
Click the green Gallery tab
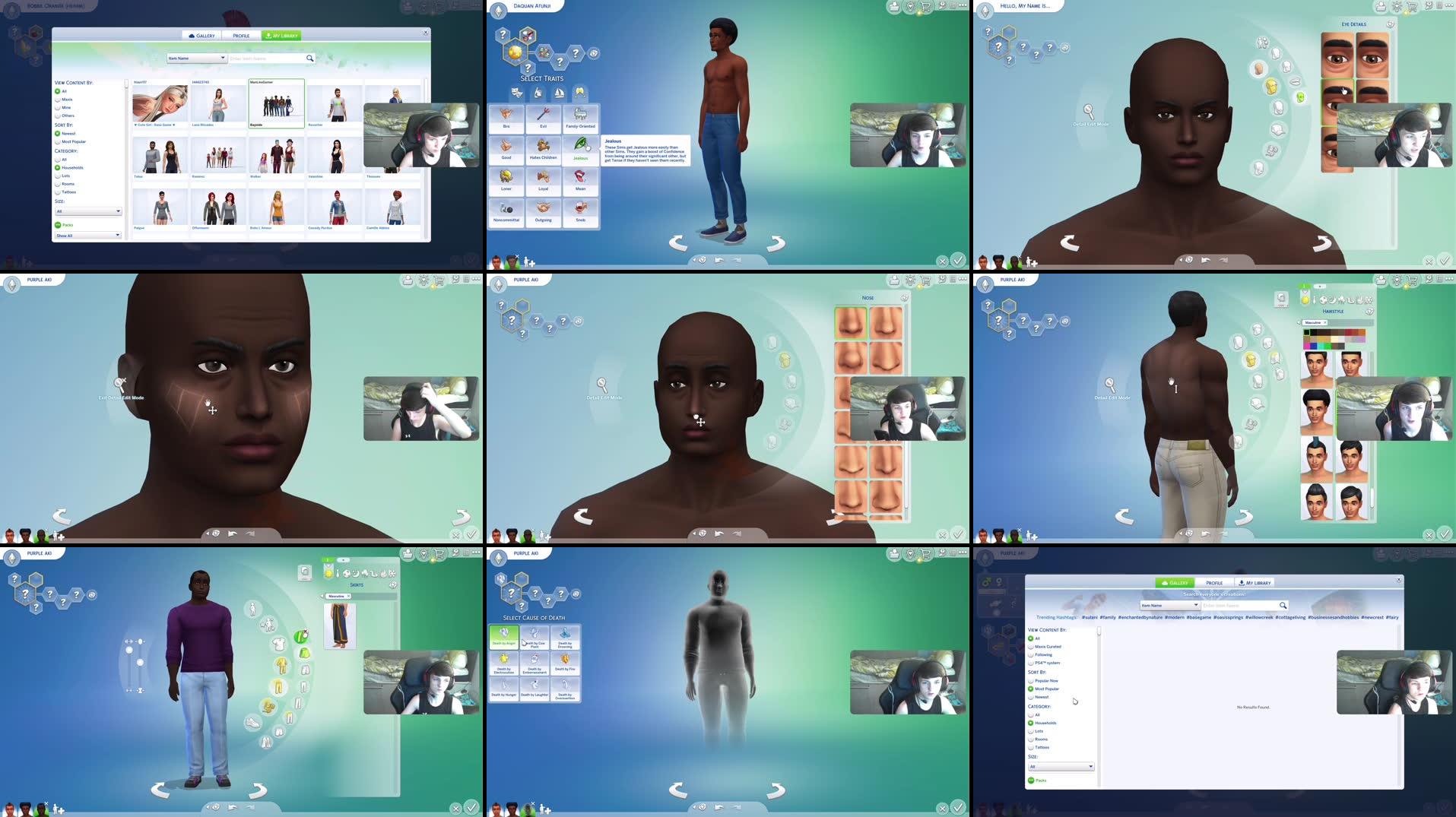click(1175, 583)
